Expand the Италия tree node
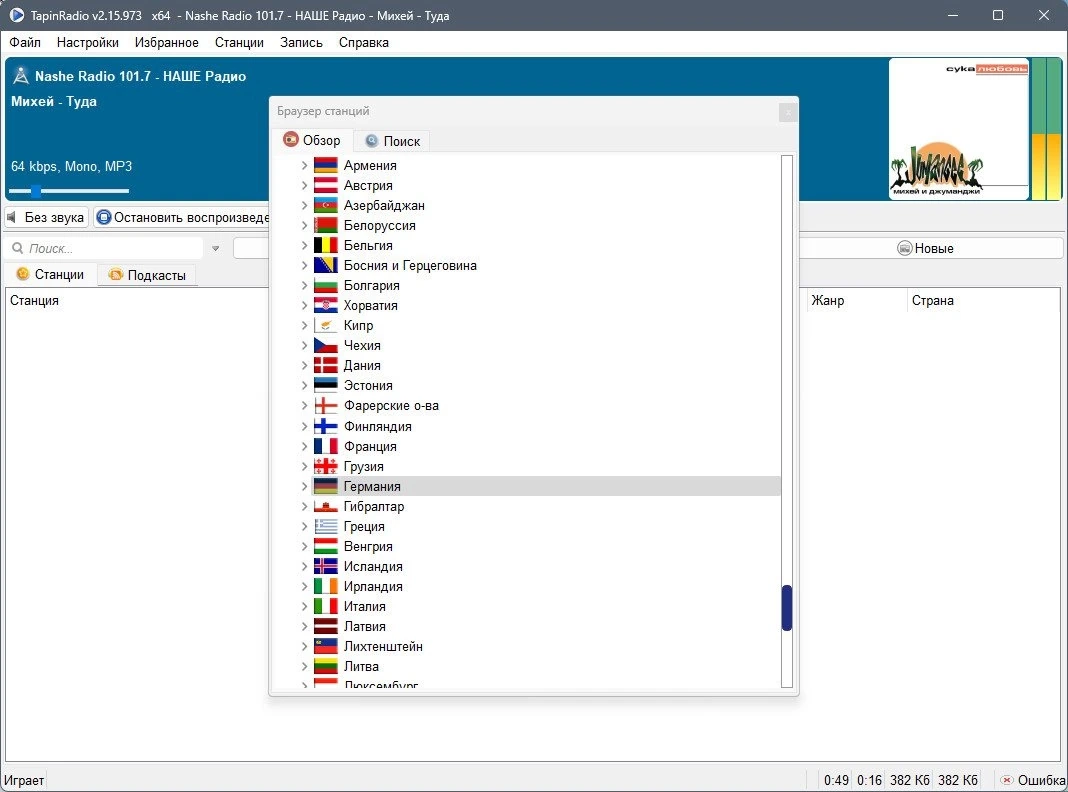Image resolution: width=1068 pixels, height=792 pixels. 304,606
